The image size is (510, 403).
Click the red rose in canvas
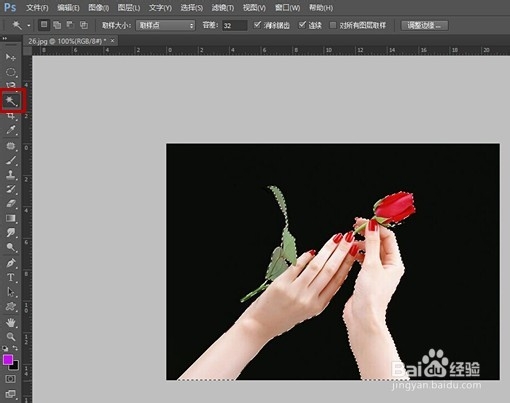coord(395,207)
